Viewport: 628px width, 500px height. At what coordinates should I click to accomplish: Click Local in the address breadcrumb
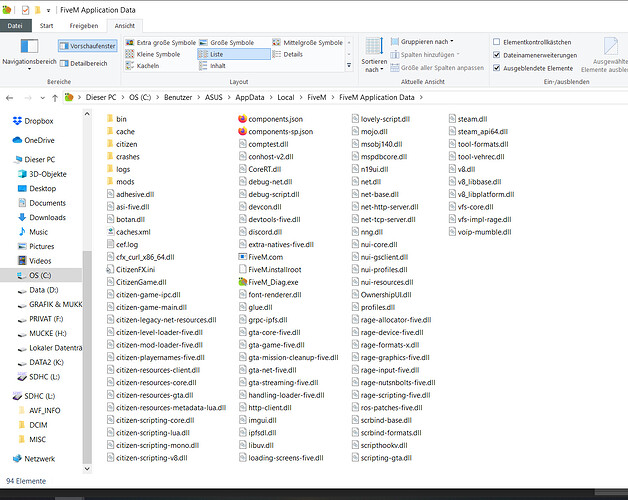286,97
